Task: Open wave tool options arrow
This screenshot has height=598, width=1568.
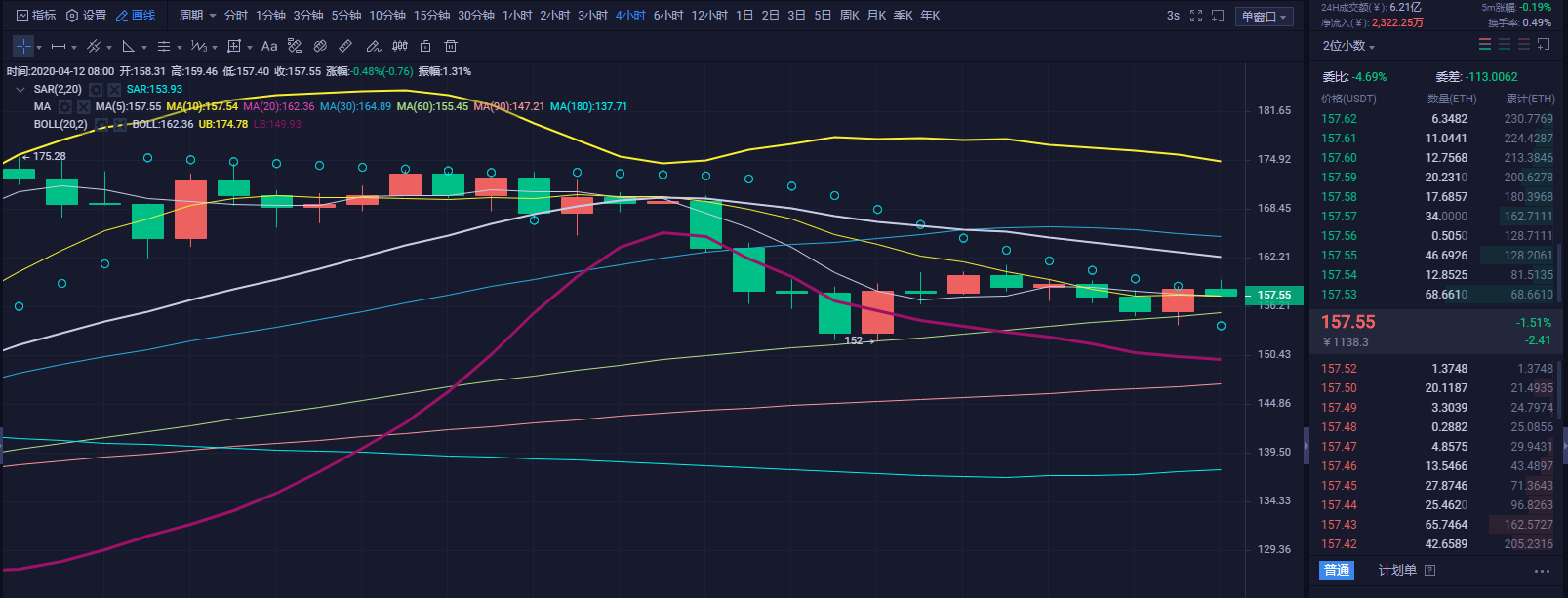Action: pyautogui.click(x=215, y=47)
